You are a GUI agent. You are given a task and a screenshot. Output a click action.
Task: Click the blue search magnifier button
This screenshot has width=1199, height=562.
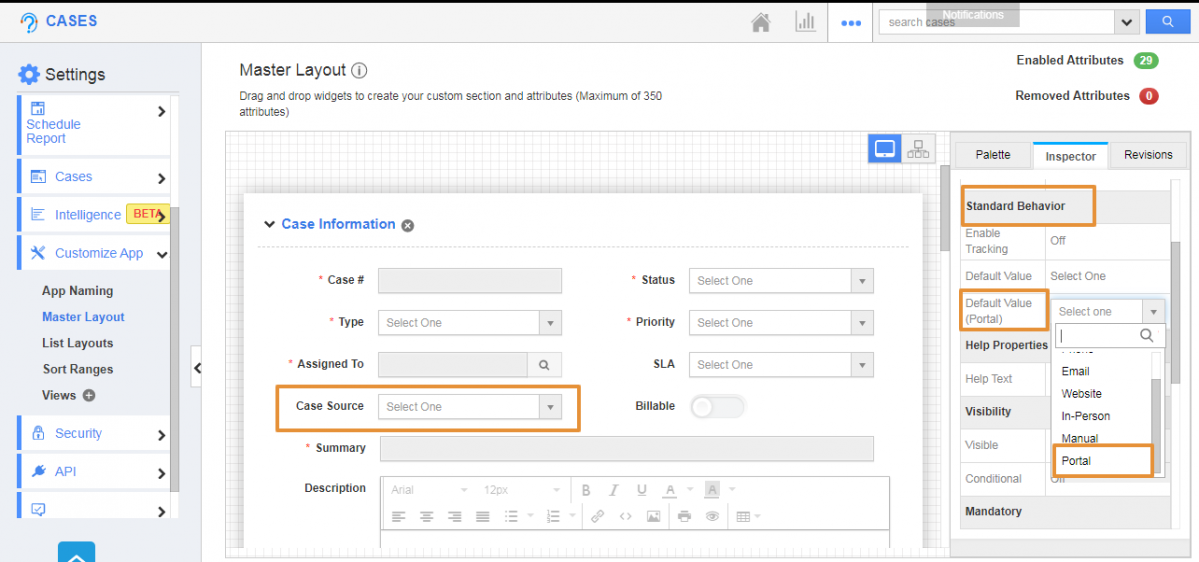pyautogui.click(x=1167, y=22)
